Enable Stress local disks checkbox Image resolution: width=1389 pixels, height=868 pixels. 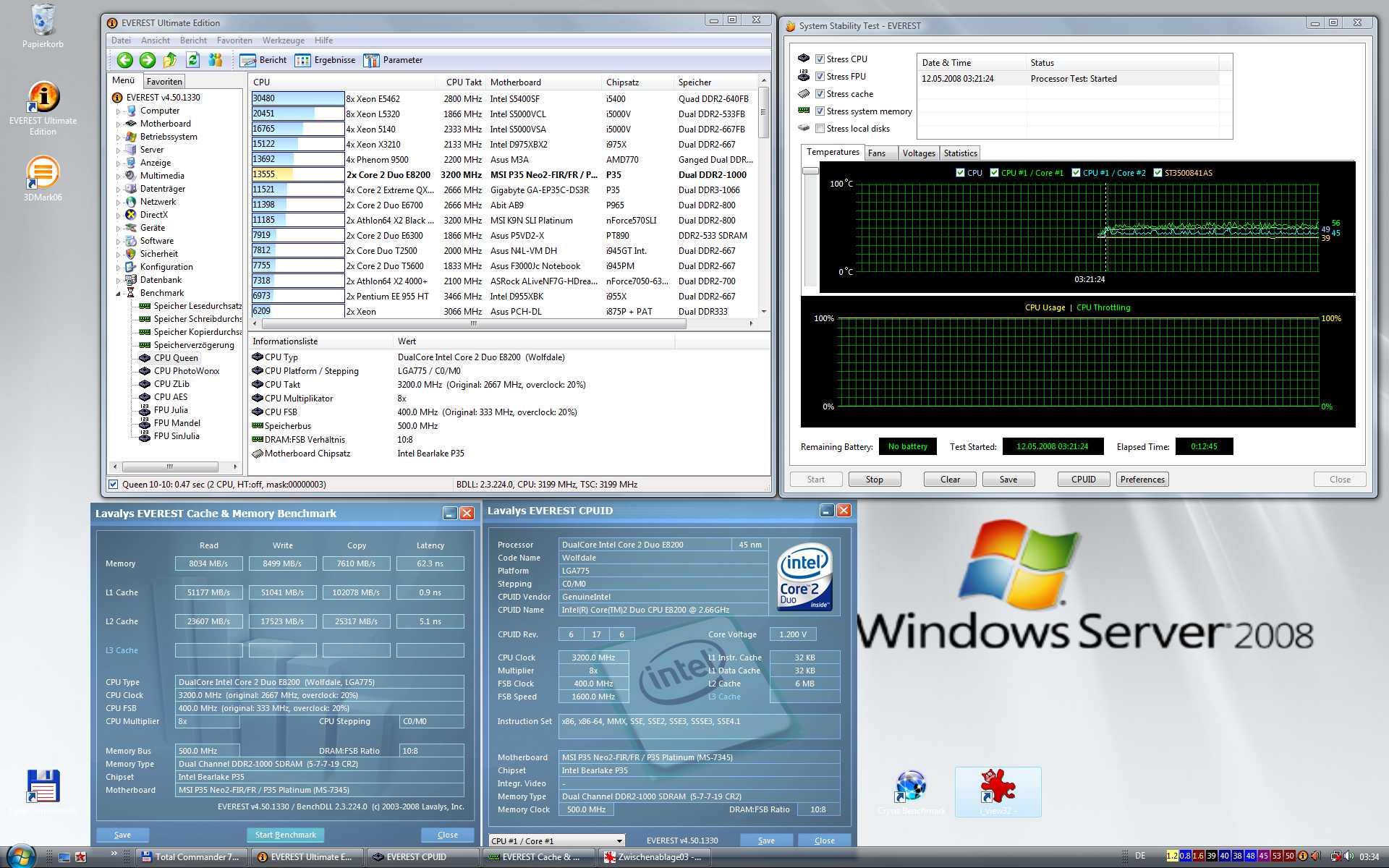tap(820, 129)
